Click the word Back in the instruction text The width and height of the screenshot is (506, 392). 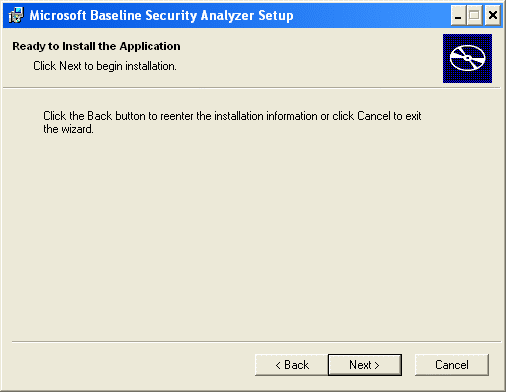99,116
